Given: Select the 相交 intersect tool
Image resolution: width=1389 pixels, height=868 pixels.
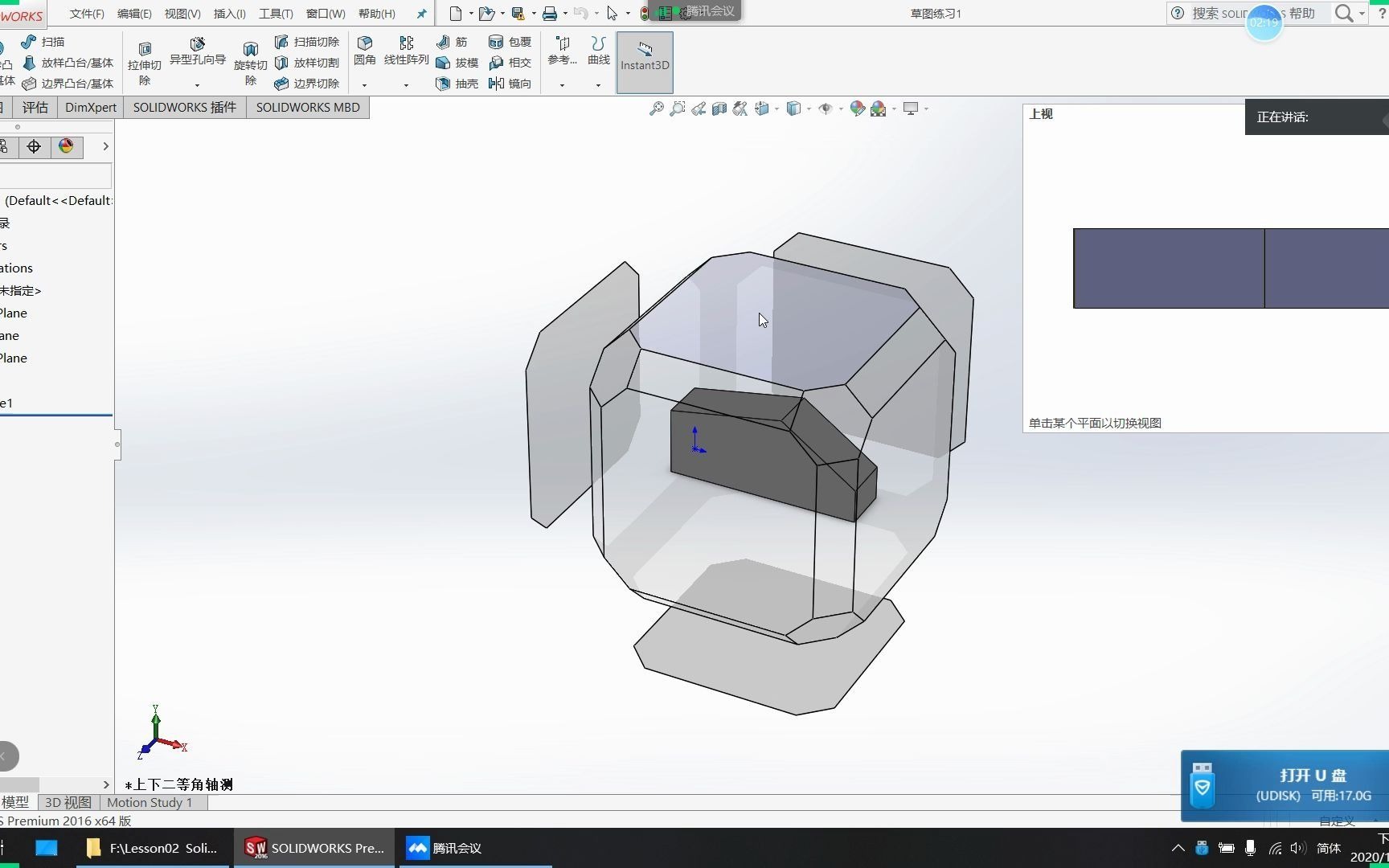Looking at the screenshot, I should coord(510,63).
